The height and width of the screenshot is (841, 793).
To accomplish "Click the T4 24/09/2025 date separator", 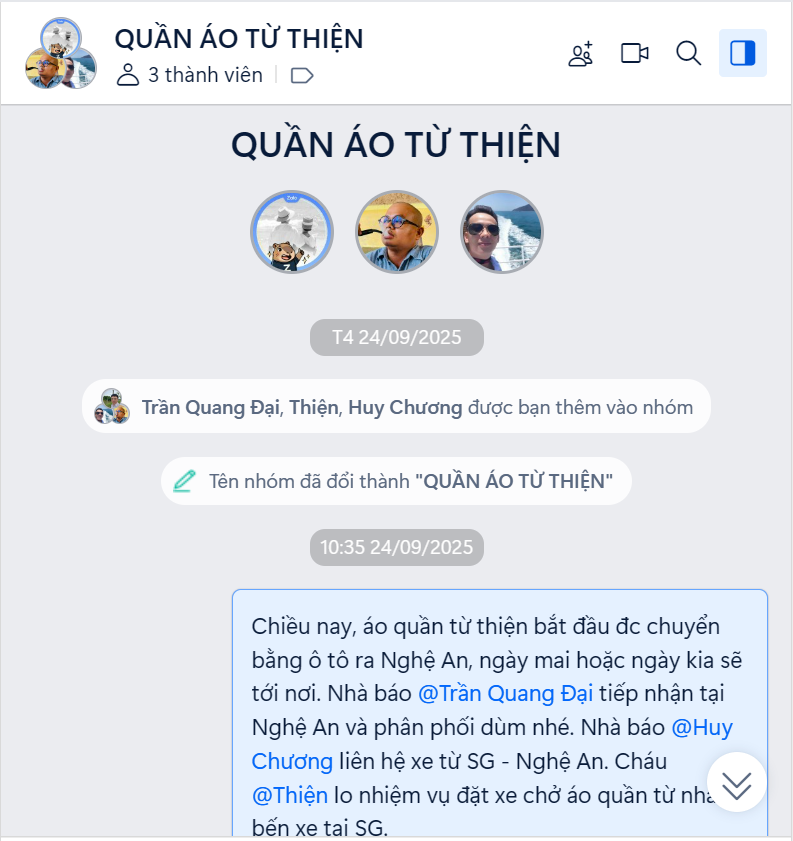I will 397,337.
